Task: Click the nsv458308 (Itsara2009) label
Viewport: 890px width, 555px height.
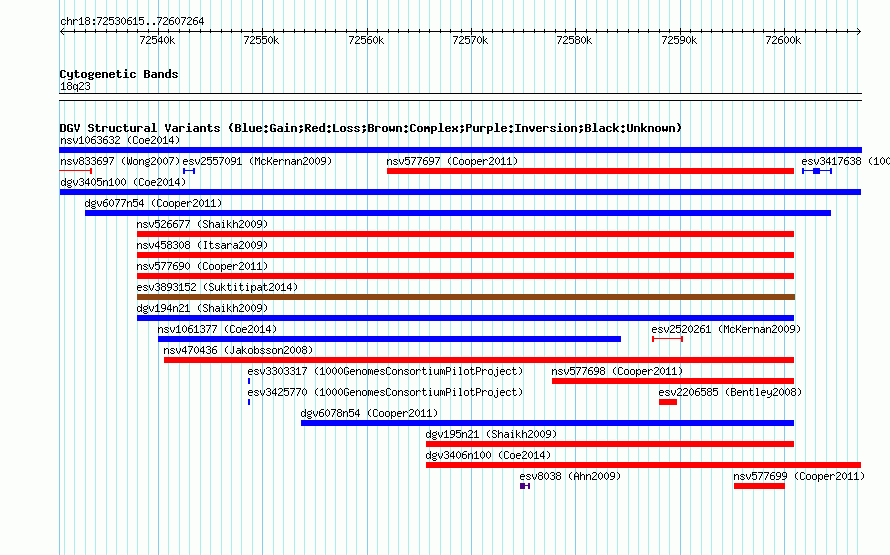Action: (x=202, y=245)
